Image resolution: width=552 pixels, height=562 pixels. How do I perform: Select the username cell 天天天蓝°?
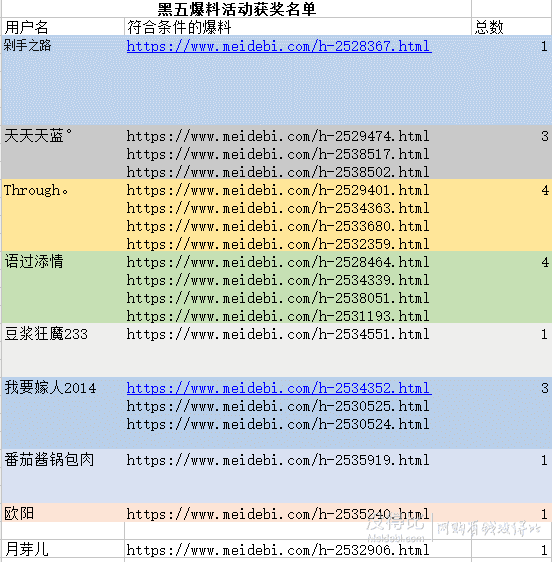[63, 152]
